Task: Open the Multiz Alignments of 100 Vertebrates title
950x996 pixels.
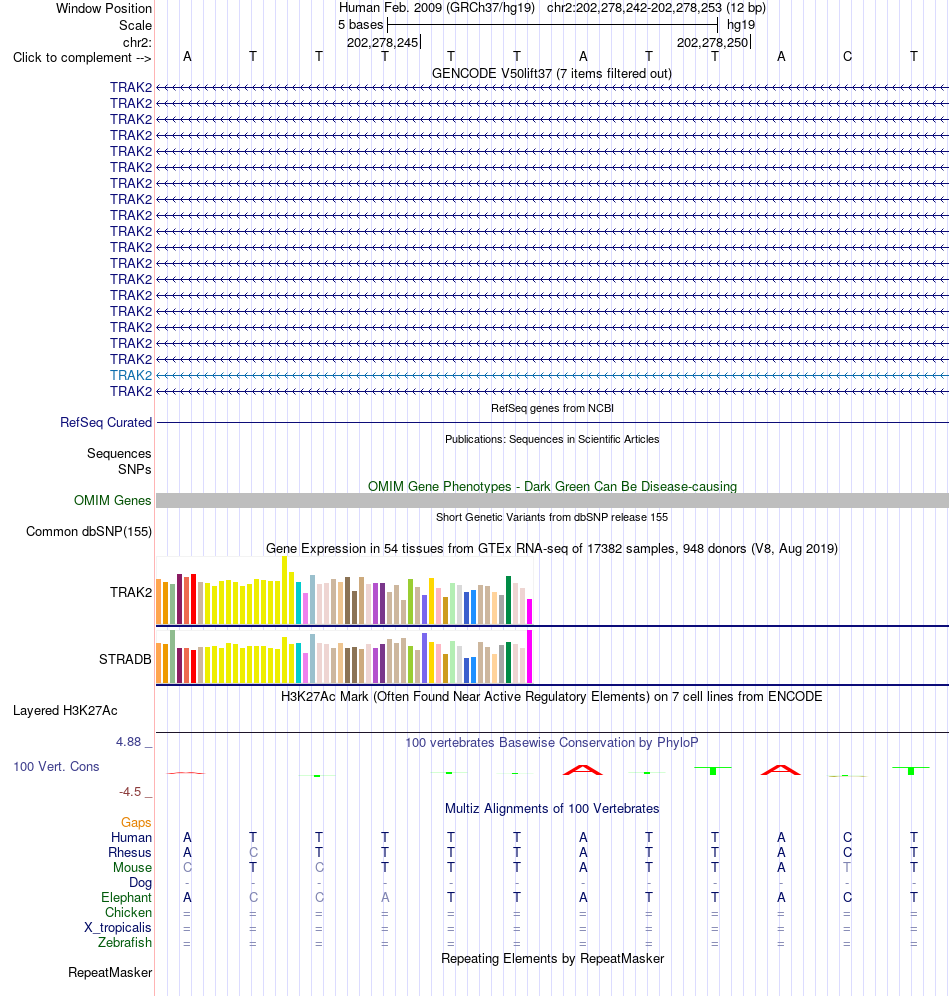Action: [x=552, y=809]
